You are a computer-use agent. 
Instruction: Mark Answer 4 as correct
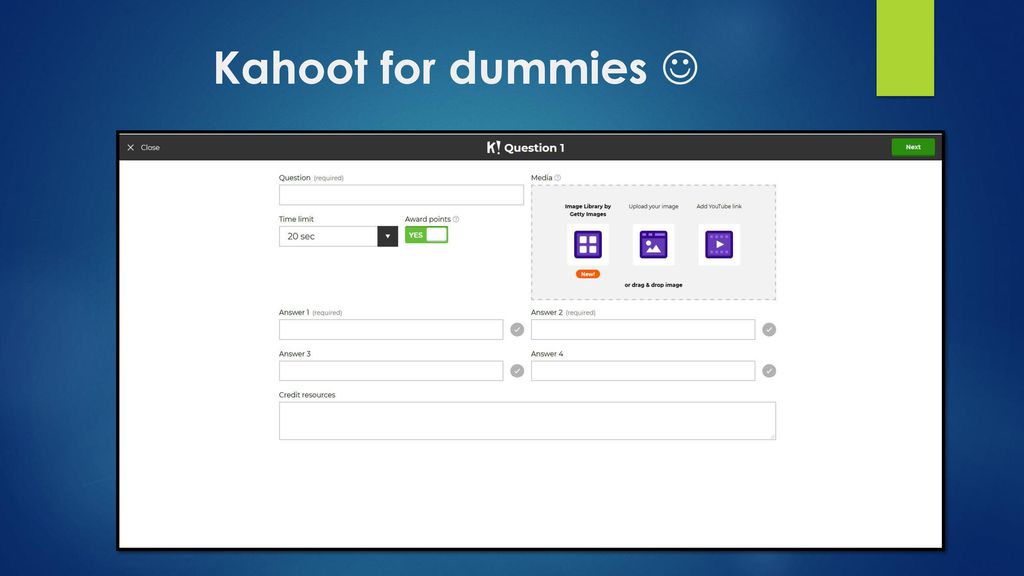769,371
